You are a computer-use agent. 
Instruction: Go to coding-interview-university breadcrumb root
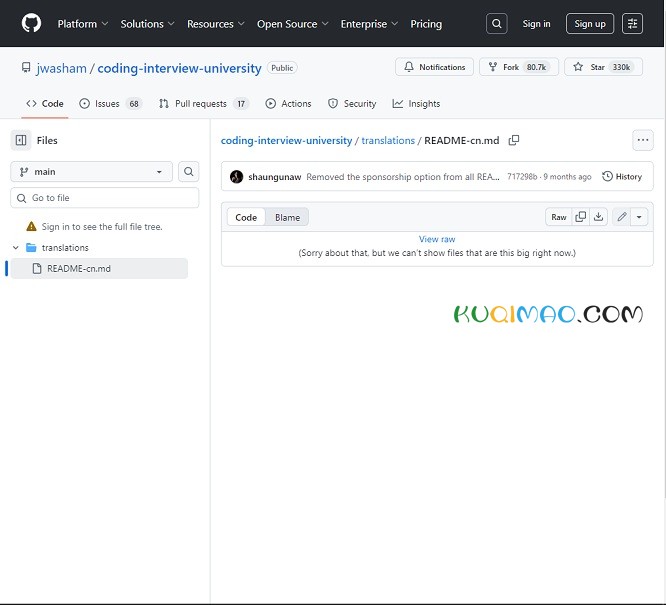[286, 141]
